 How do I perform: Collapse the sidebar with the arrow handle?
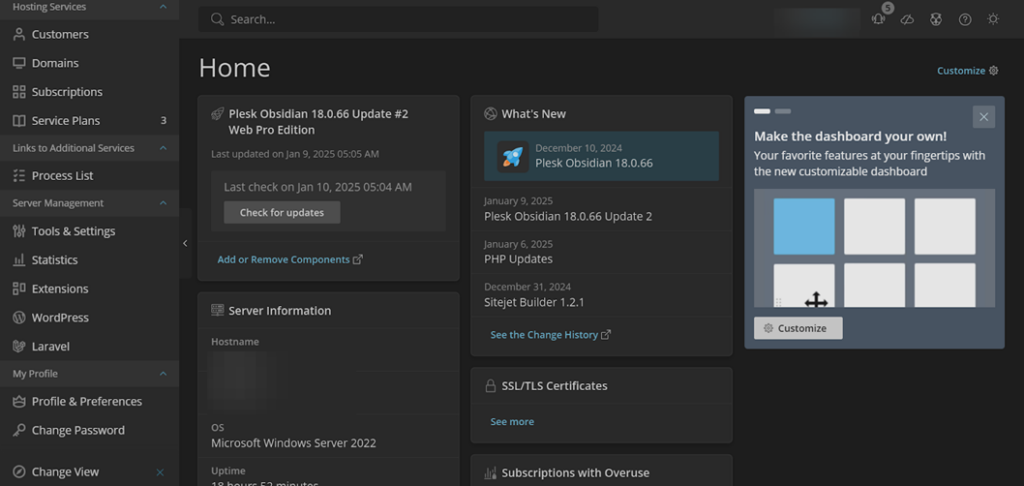pyautogui.click(x=185, y=243)
